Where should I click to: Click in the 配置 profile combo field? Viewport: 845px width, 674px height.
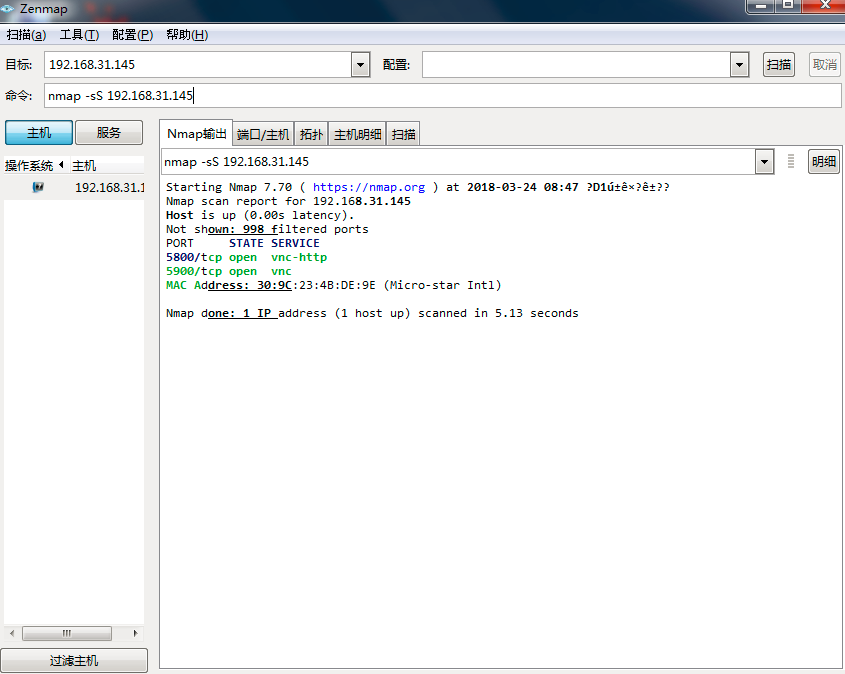(x=576, y=65)
